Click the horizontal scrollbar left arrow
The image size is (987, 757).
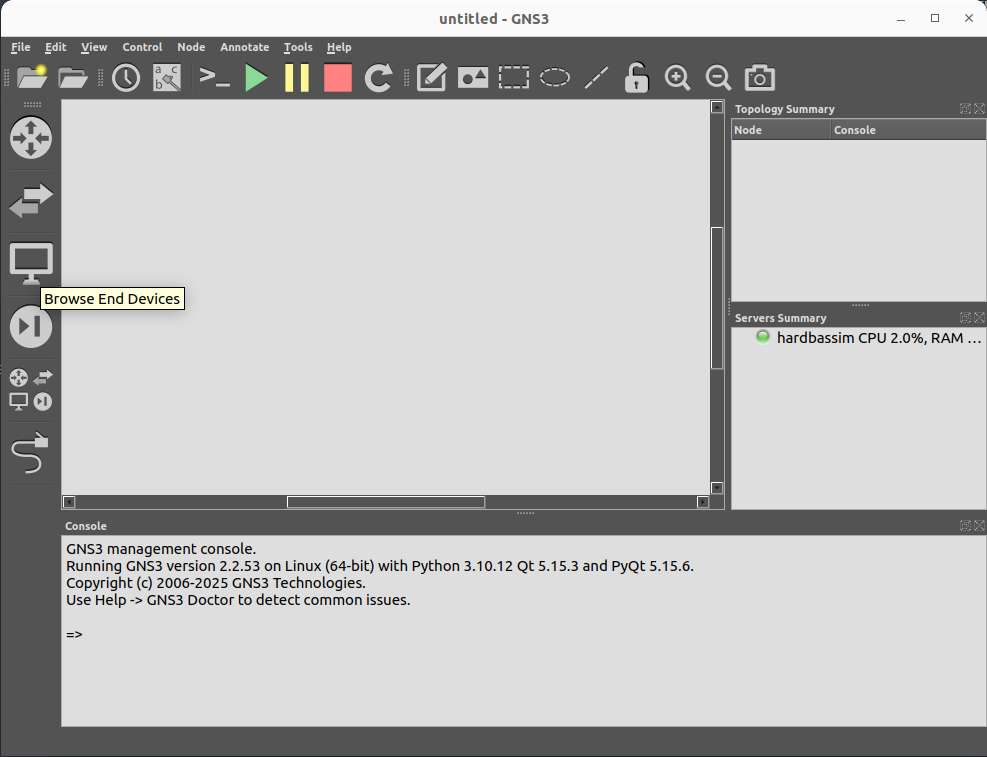click(x=69, y=502)
